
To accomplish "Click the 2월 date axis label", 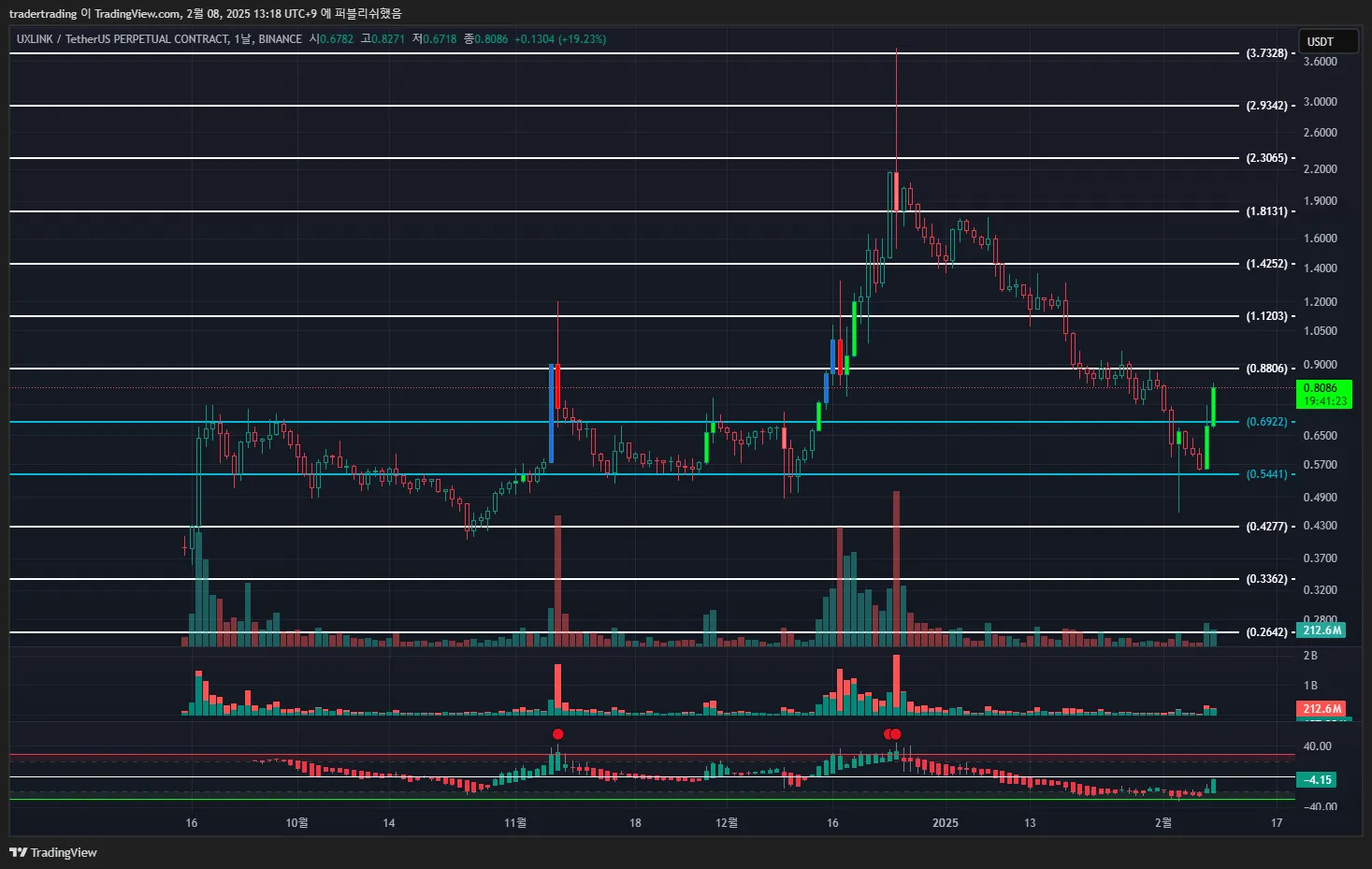I will 1163,823.
